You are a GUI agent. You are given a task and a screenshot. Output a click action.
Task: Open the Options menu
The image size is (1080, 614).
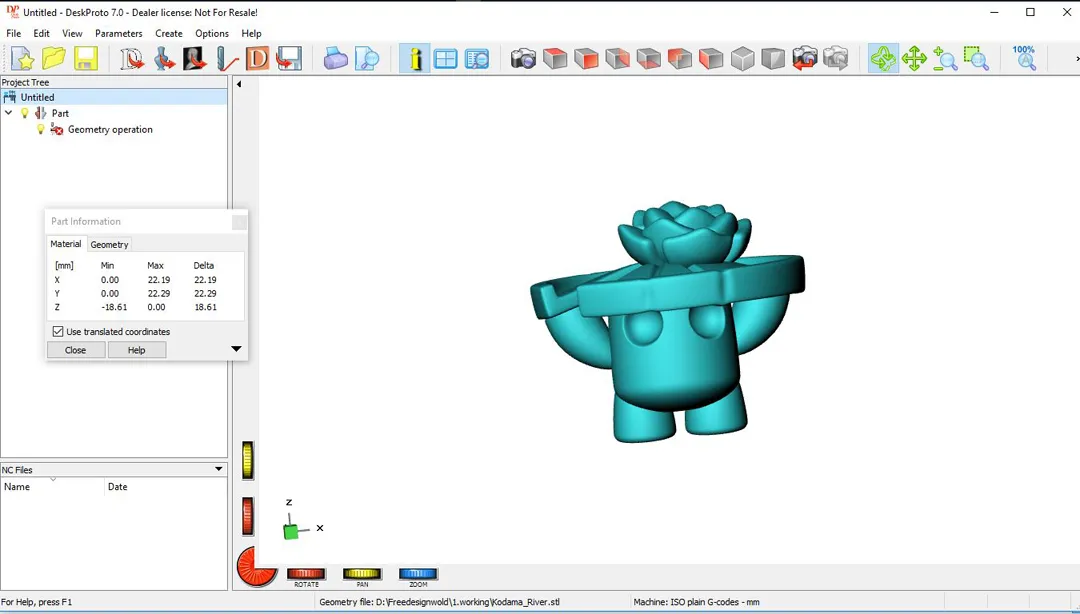211,33
